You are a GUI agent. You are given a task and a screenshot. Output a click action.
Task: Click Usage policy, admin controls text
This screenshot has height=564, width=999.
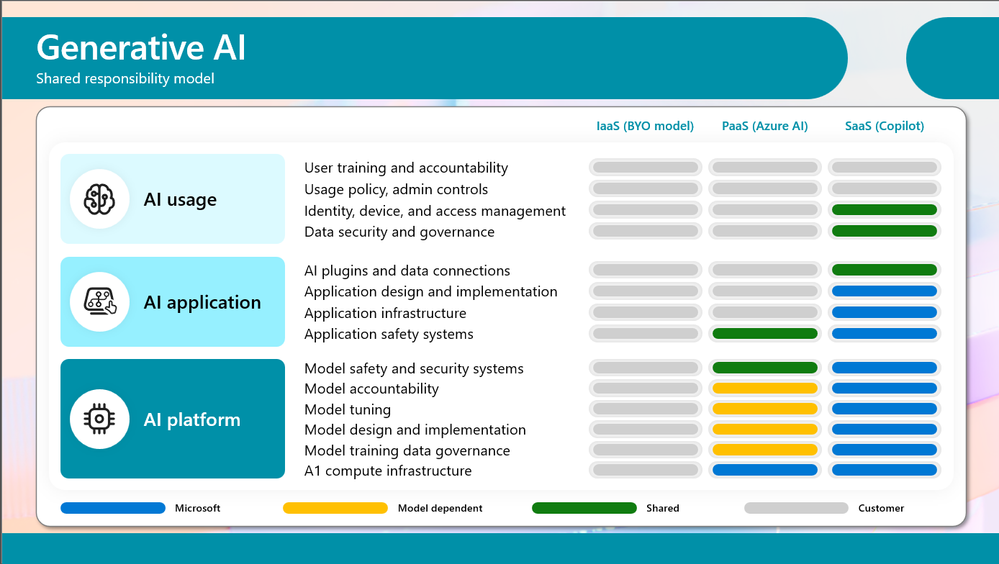click(396, 189)
